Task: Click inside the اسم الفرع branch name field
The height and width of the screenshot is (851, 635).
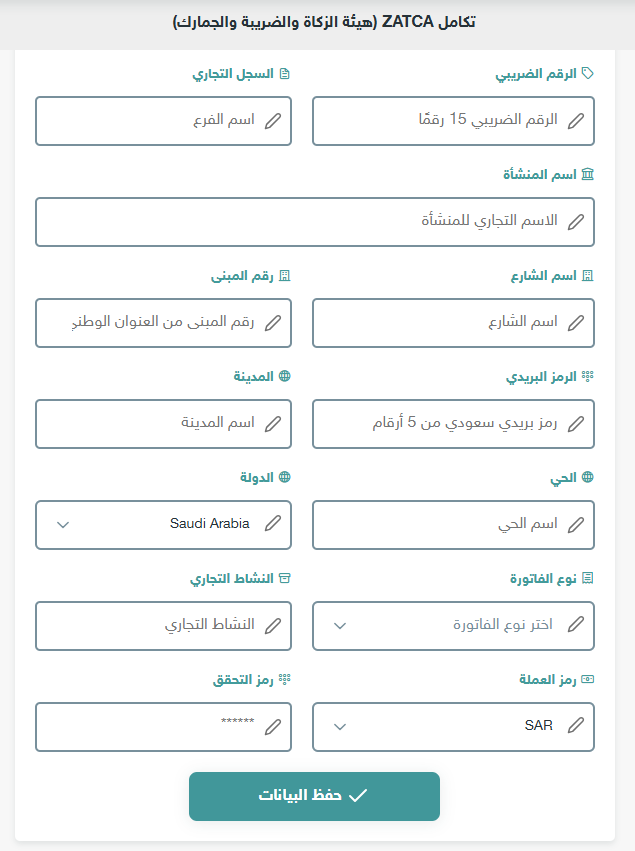Action: pos(164,120)
